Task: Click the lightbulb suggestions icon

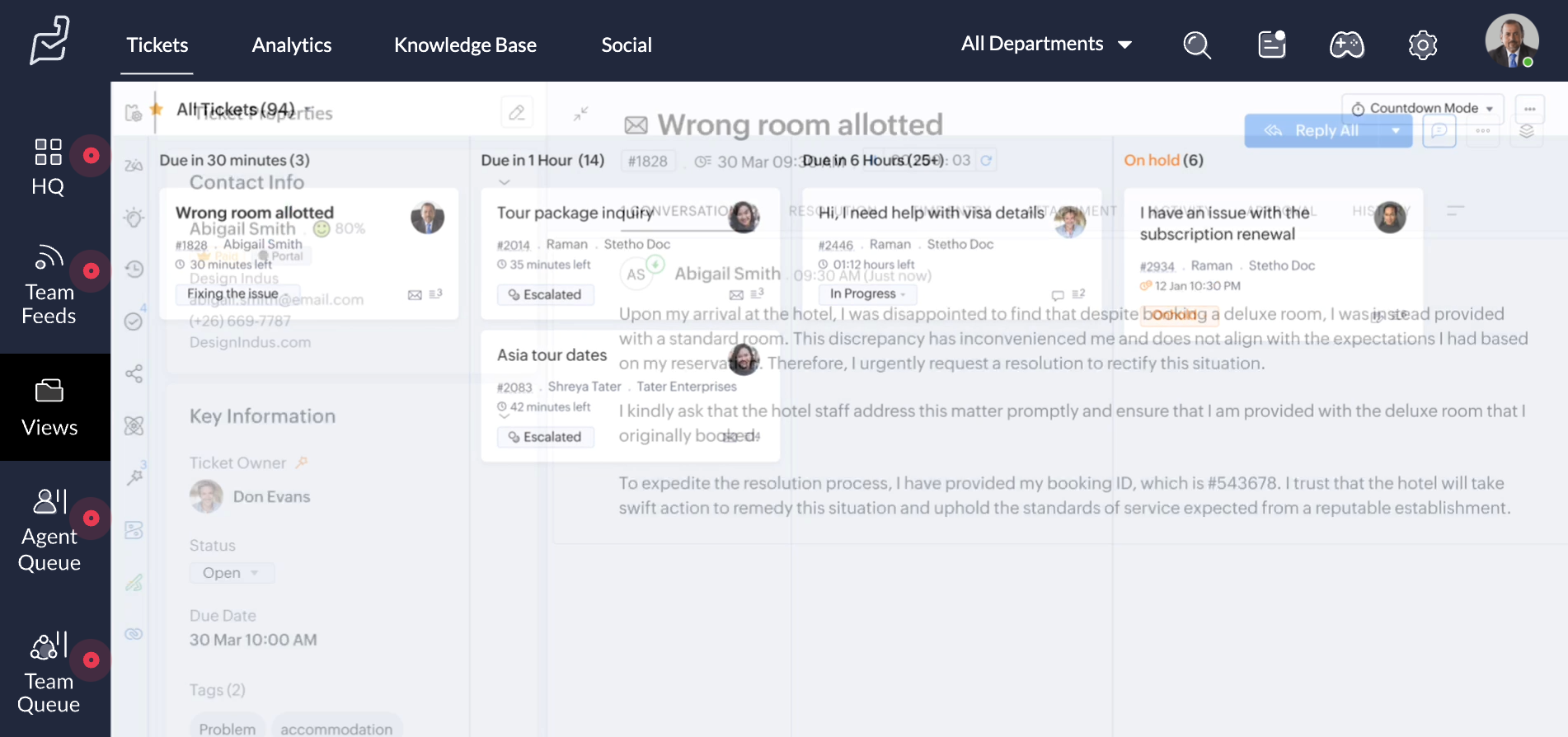Action: point(134,218)
